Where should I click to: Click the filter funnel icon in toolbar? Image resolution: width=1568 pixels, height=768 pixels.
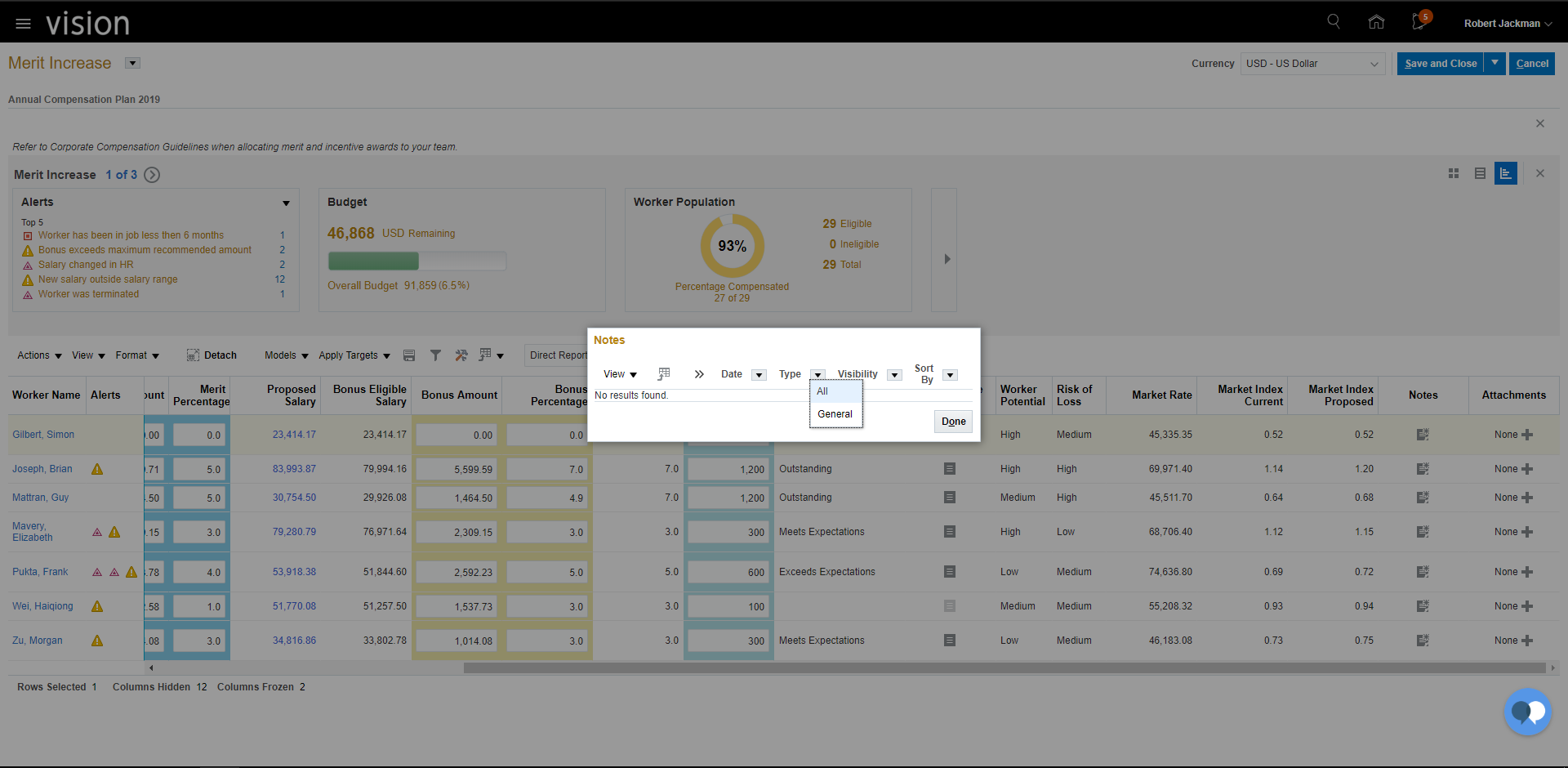coord(435,355)
